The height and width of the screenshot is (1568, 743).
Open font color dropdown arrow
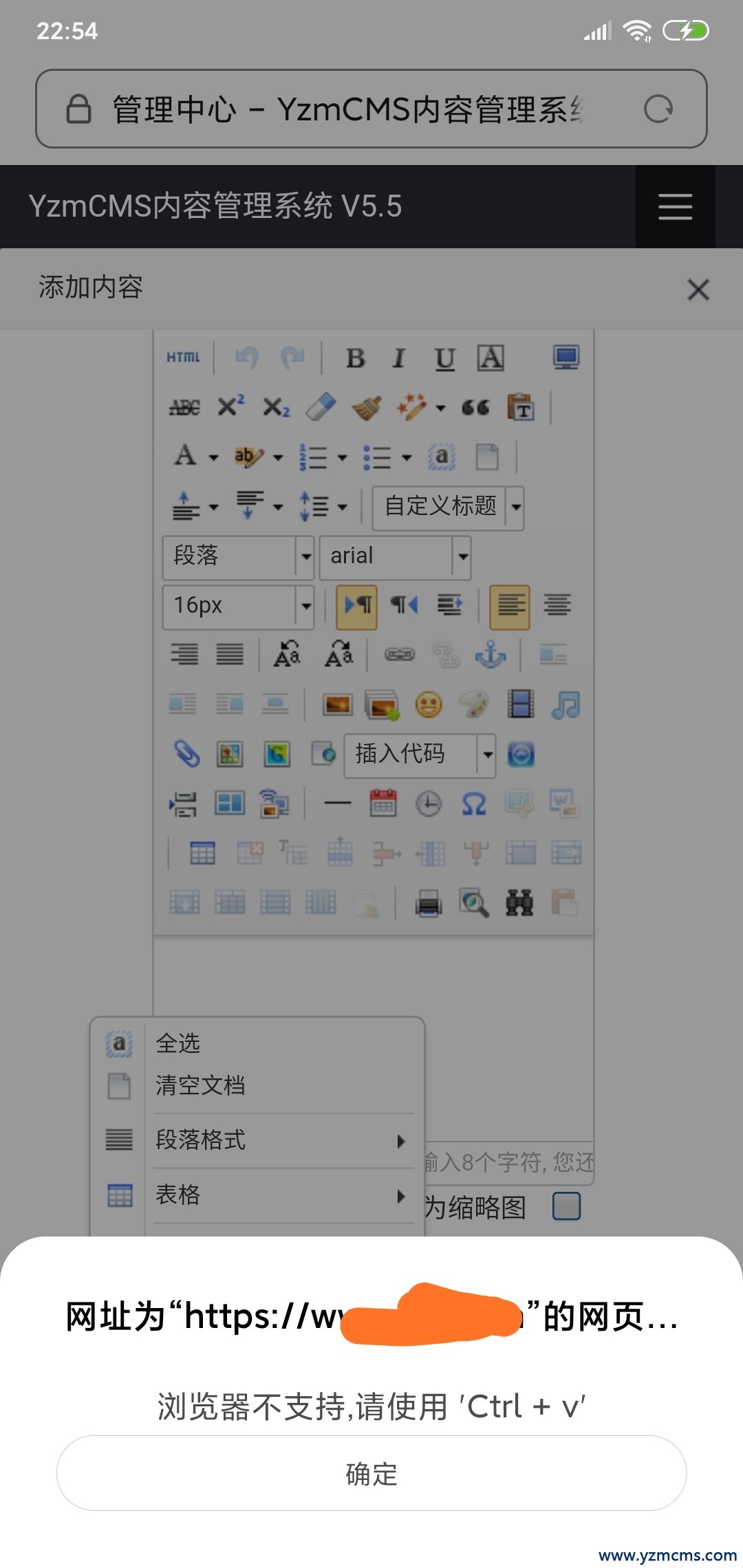(213, 457)
